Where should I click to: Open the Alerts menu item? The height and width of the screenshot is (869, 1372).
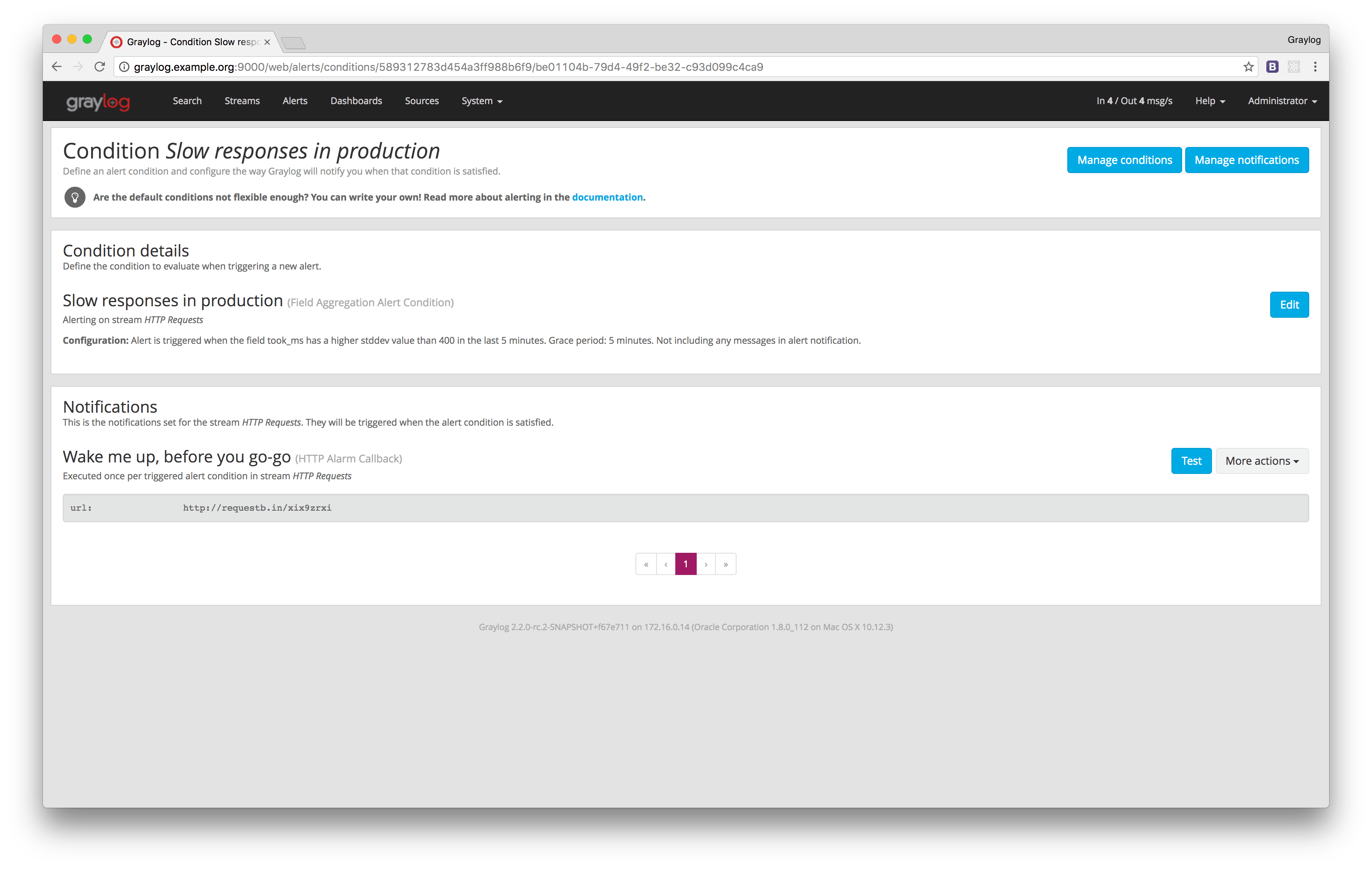coord(295,101)
